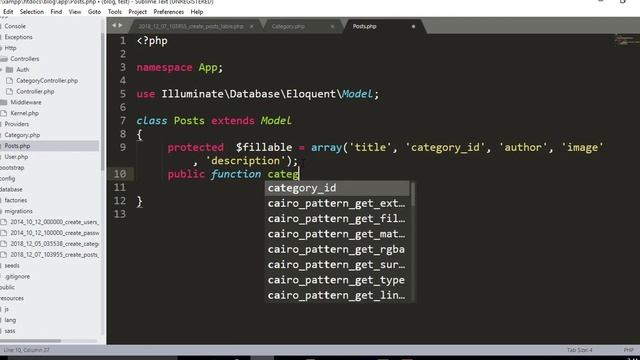The height and width of the screenshot is (360, 640).
Task: Expand the lang folder
Action: (10, 320)
